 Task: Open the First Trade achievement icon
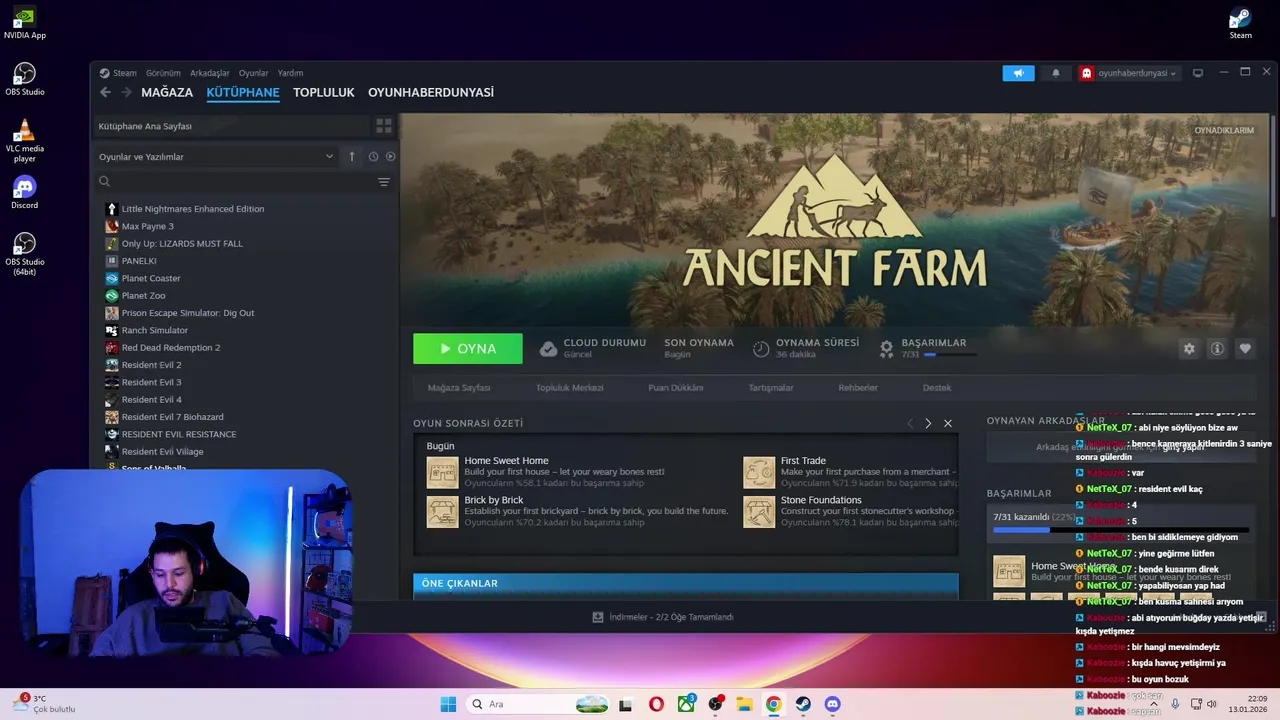(x=759, y=473)
